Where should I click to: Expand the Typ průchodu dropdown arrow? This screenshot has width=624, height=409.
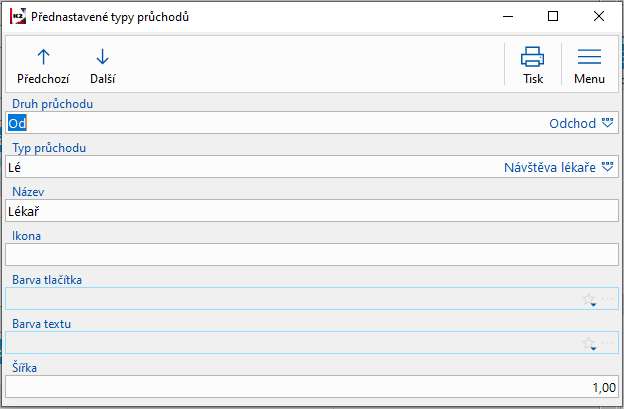pyautogui.click(x=606, y=167)
